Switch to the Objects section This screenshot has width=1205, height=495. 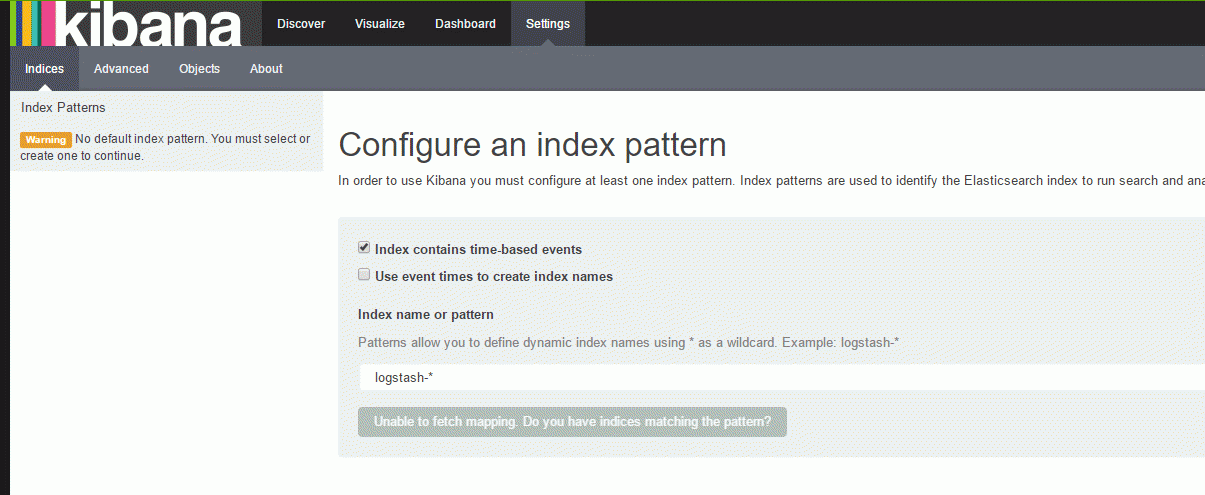pos(199,69)
